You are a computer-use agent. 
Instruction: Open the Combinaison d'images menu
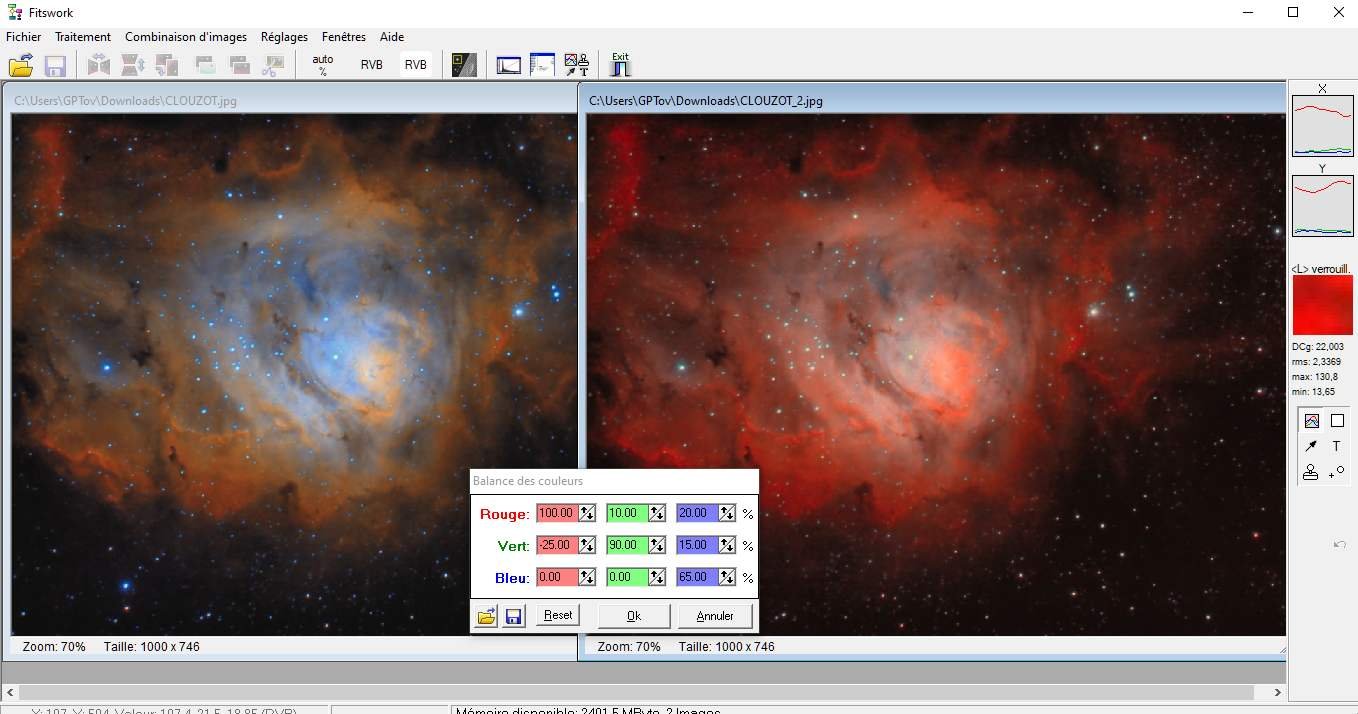(186, 37)
